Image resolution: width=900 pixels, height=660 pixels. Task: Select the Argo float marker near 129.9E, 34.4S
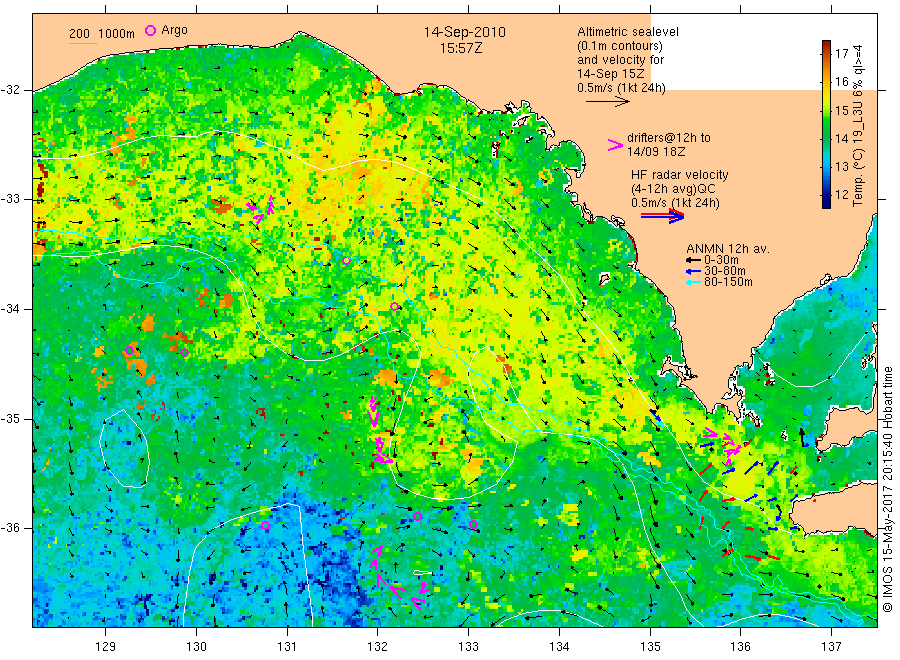click(184, 352)
